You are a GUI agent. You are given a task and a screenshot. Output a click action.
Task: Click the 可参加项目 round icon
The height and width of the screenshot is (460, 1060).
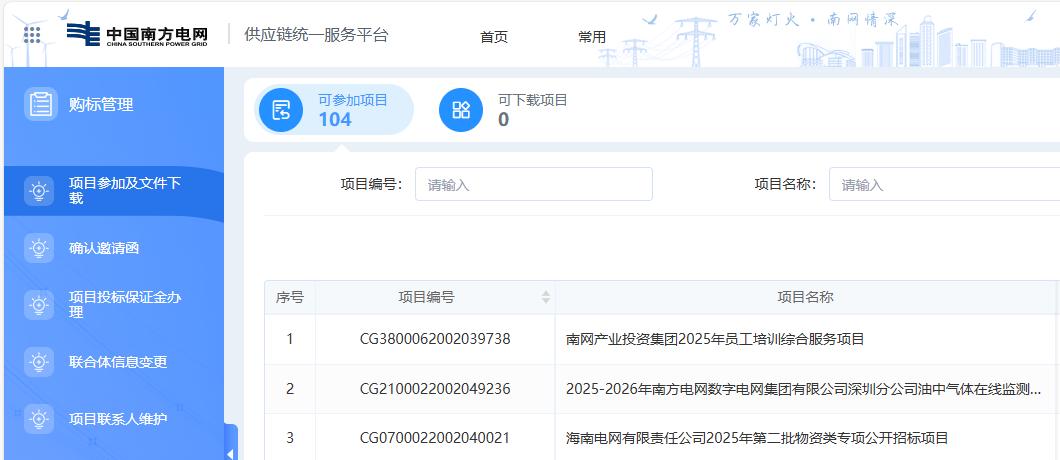click(x=281, y=110)
